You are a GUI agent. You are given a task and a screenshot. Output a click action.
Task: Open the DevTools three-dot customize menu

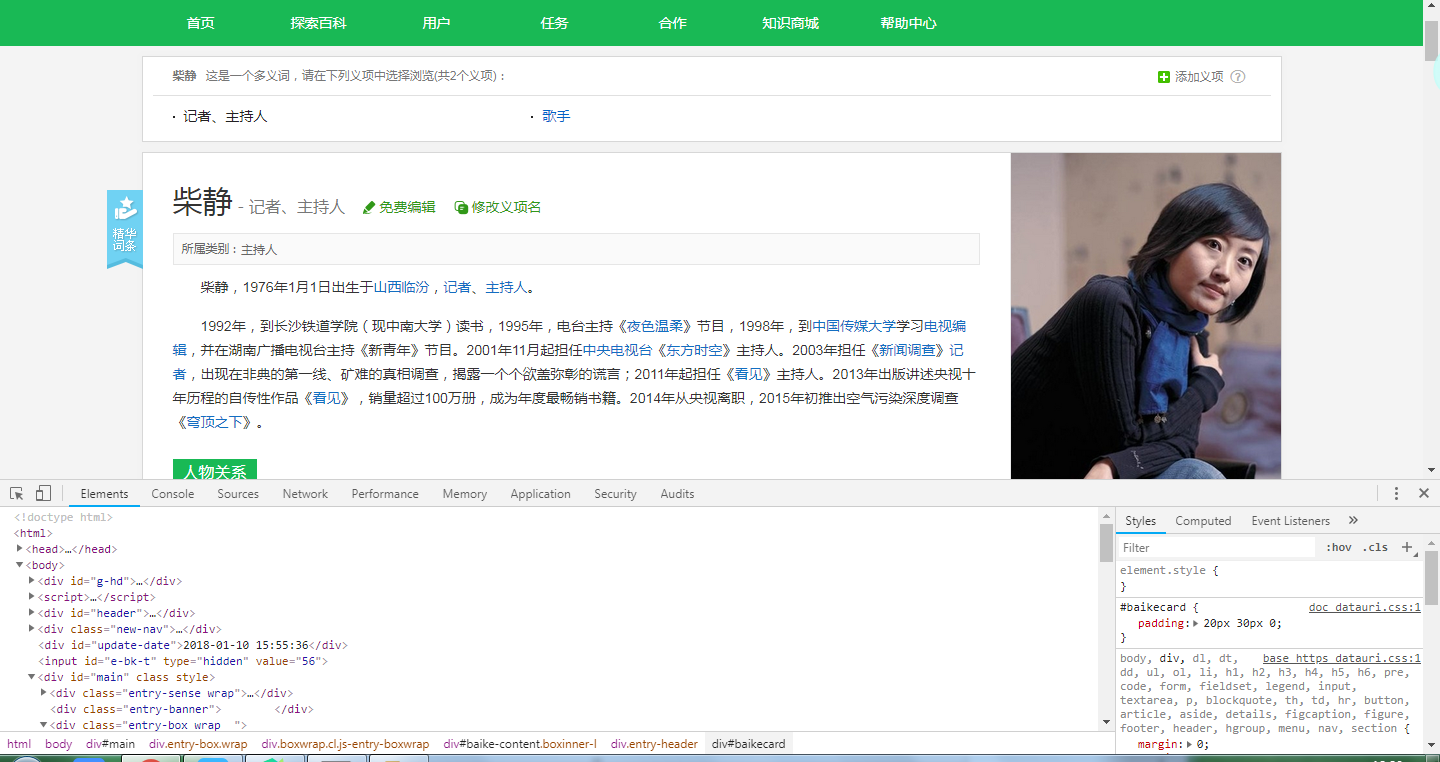click(x=1396, y=494)
